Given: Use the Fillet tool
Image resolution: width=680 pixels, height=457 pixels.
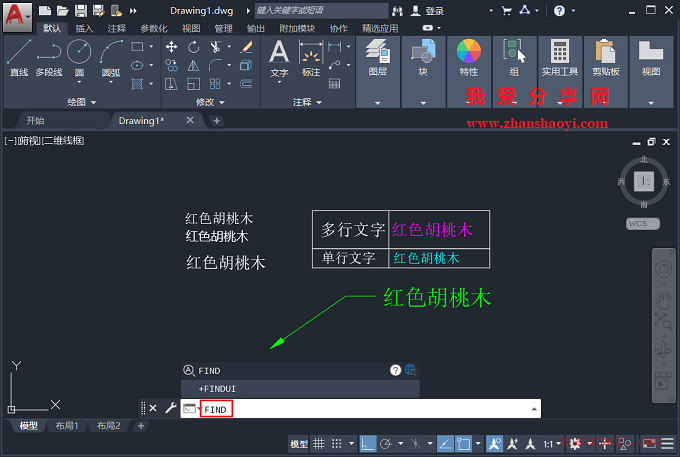Looking at the screenshot, I should click(215, 65).
